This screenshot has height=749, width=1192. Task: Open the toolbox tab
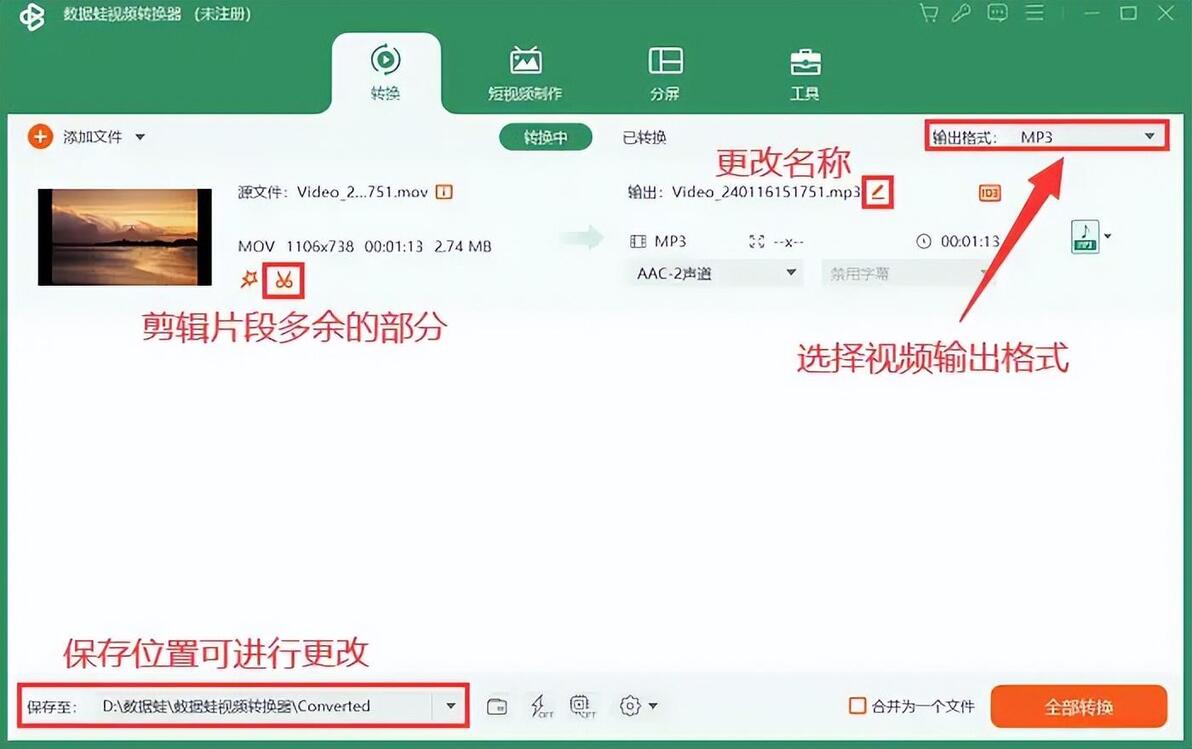804,74
